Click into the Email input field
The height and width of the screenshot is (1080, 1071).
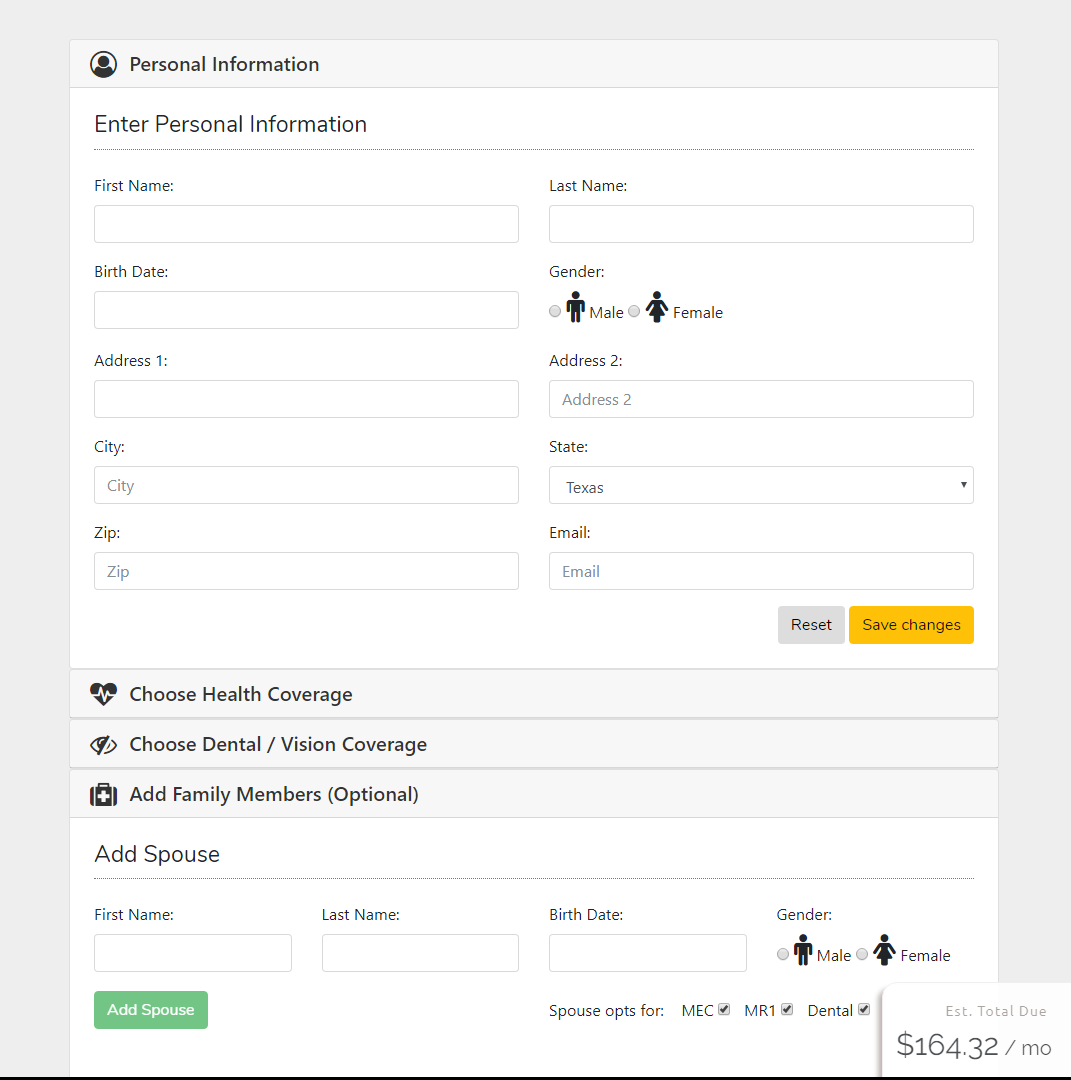click(760, 572)
